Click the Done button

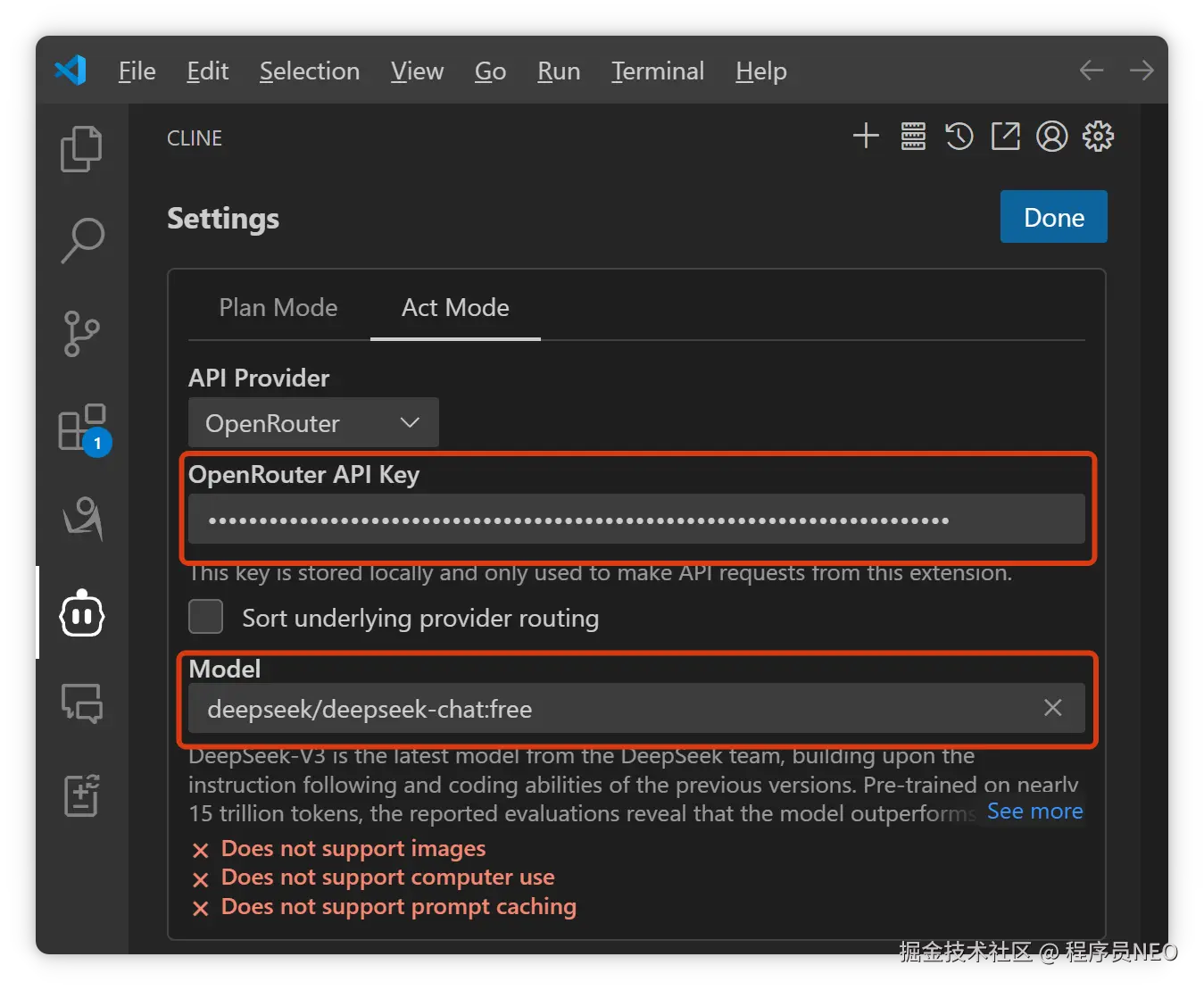click(x=1053, y=217)
